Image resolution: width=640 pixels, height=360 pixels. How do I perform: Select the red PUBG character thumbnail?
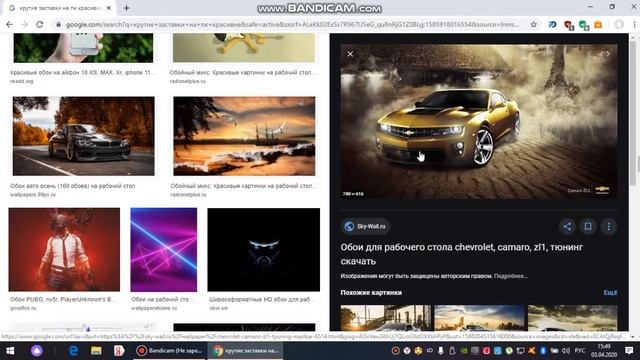pyautogui.click(x=64, y=249)
